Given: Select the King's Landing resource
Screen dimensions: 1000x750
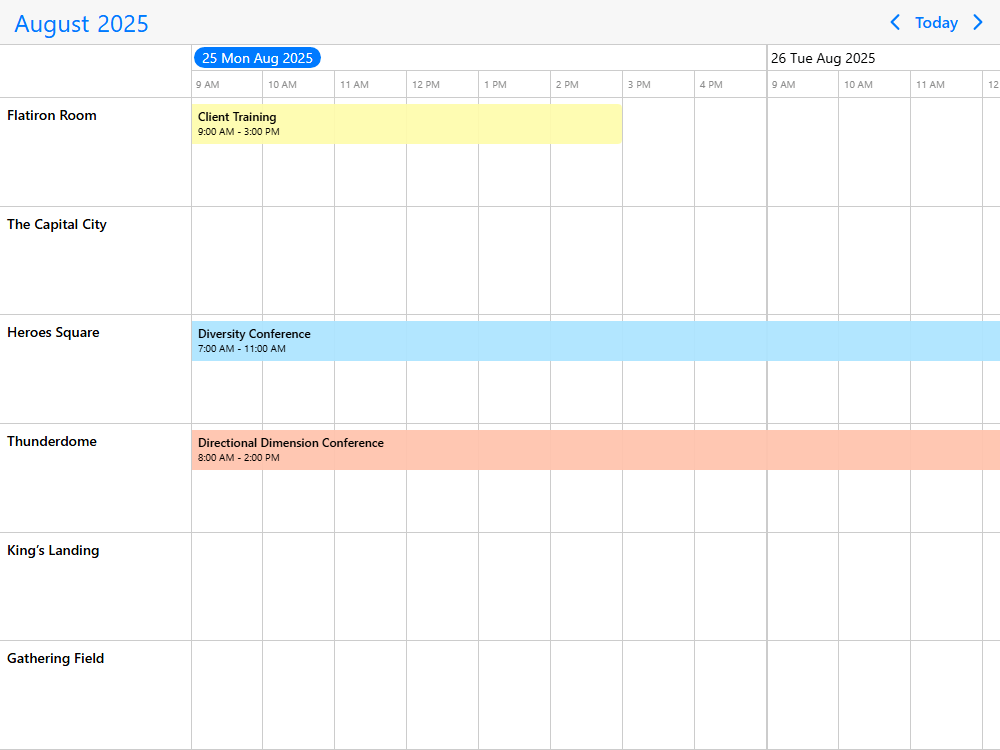Looking at the screenshot, I should pyautogui.click(x=53, y=551).
